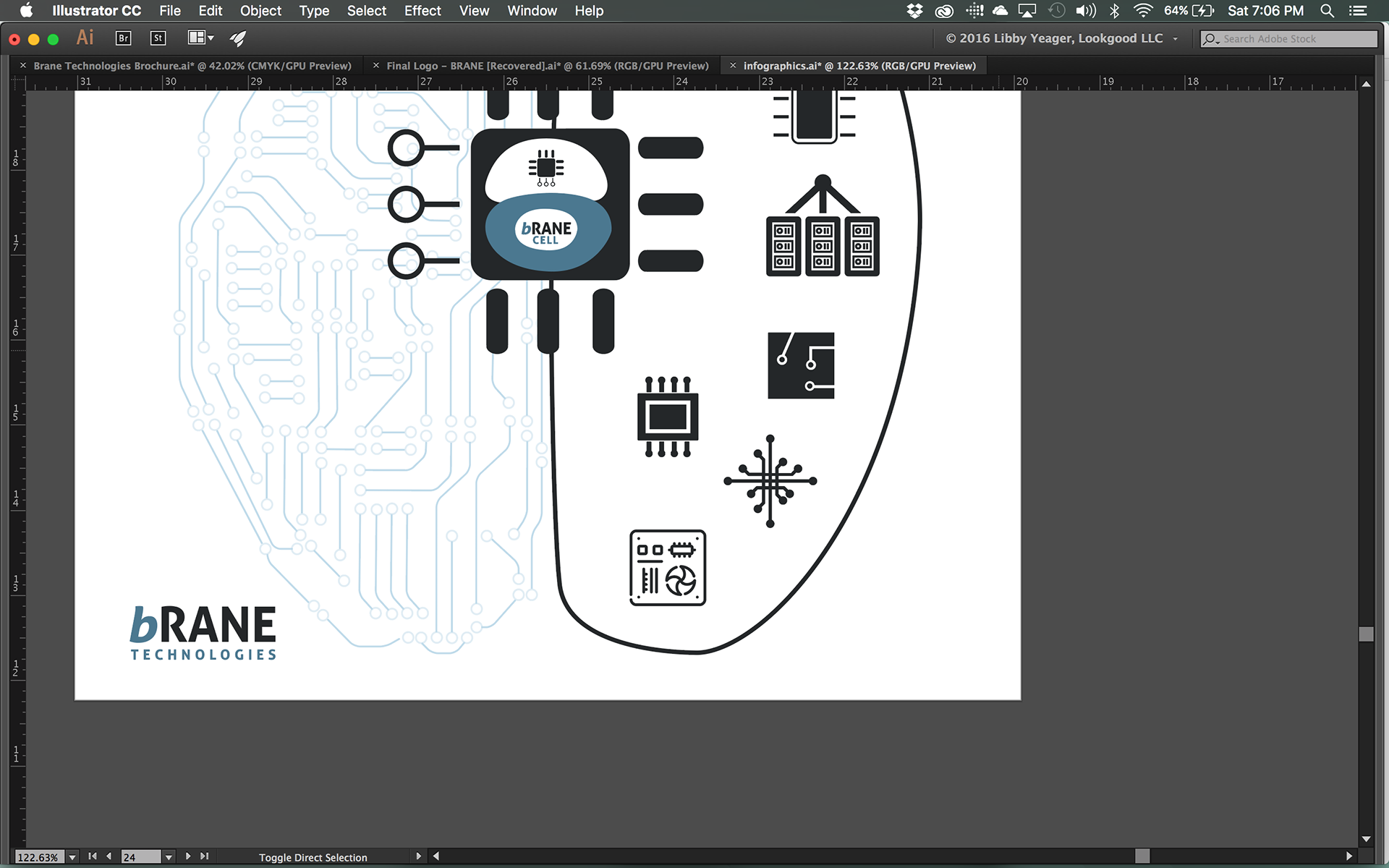Click the battery 64% indicator
1389x868 pixels.
click(1189, 10)
